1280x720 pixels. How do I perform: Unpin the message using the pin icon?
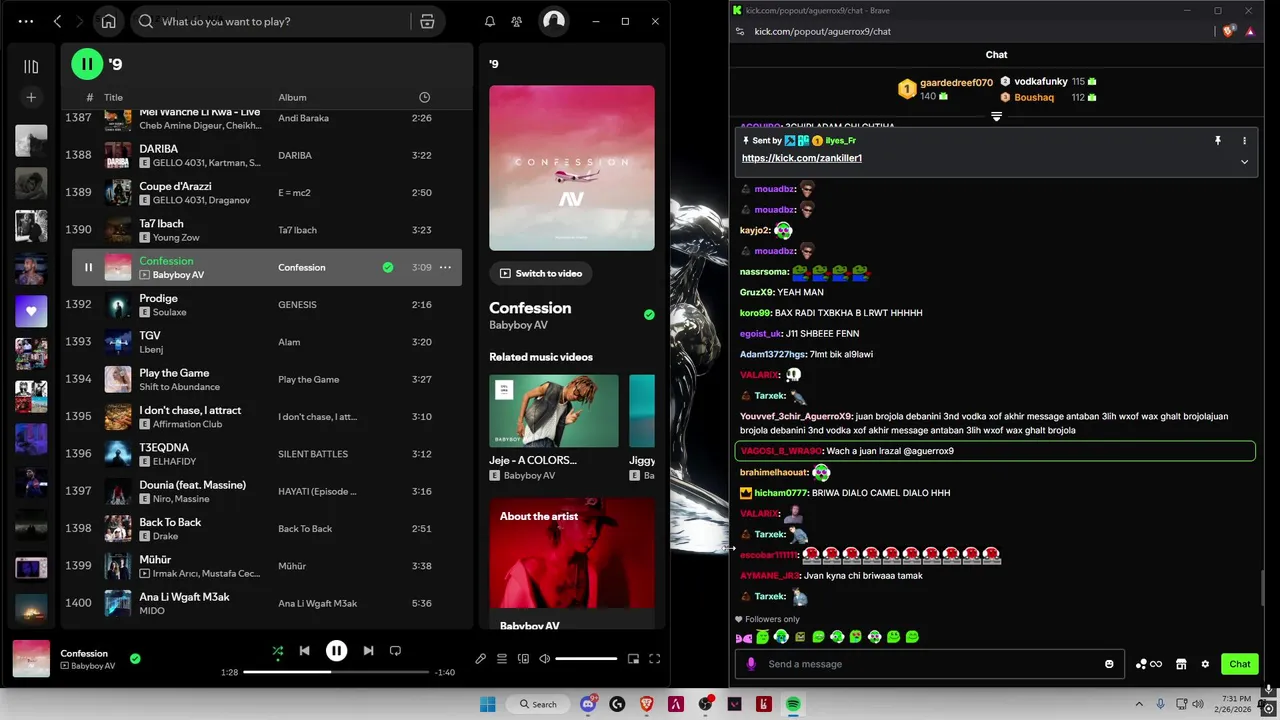click(1218, 141)
